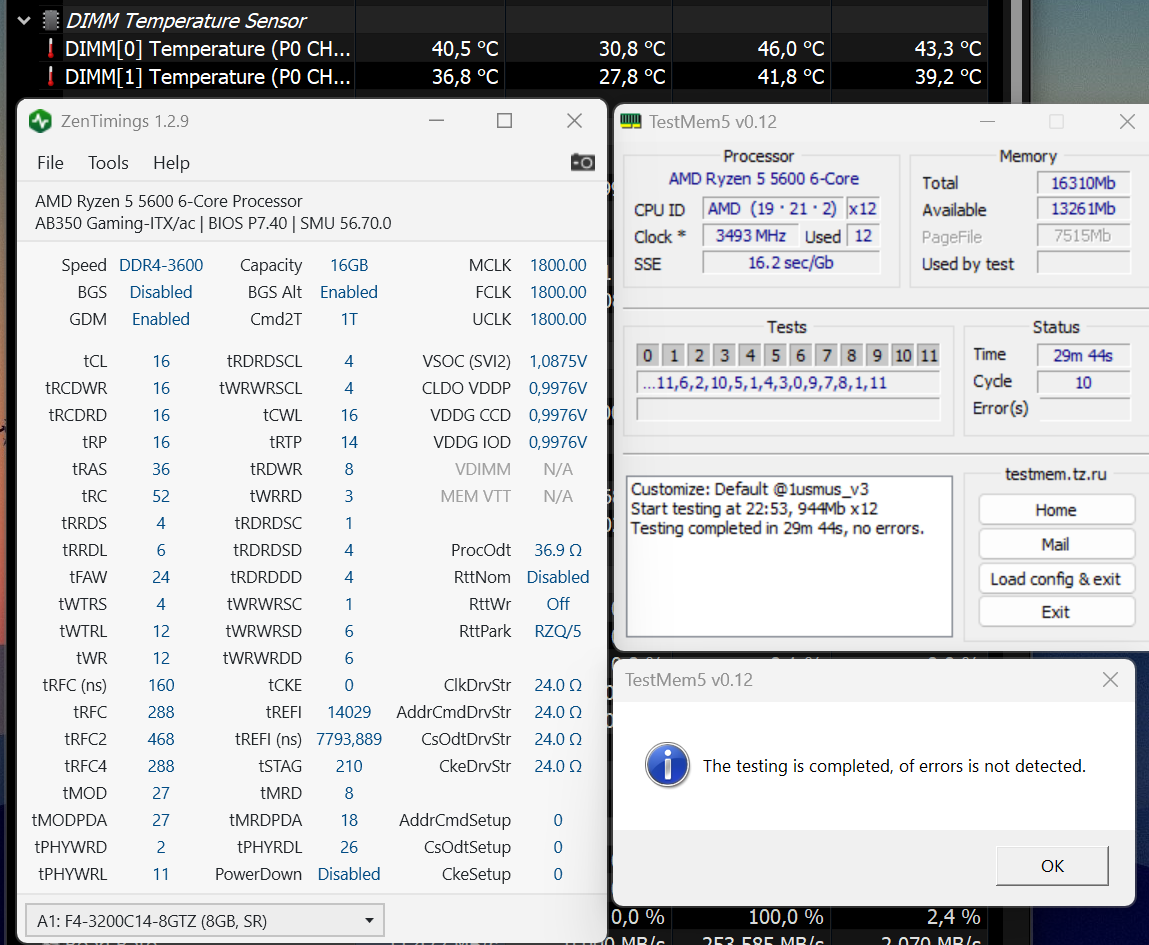Click the Speed value DDR4-3600
The image size is (1149, 945).
point(161,265)
